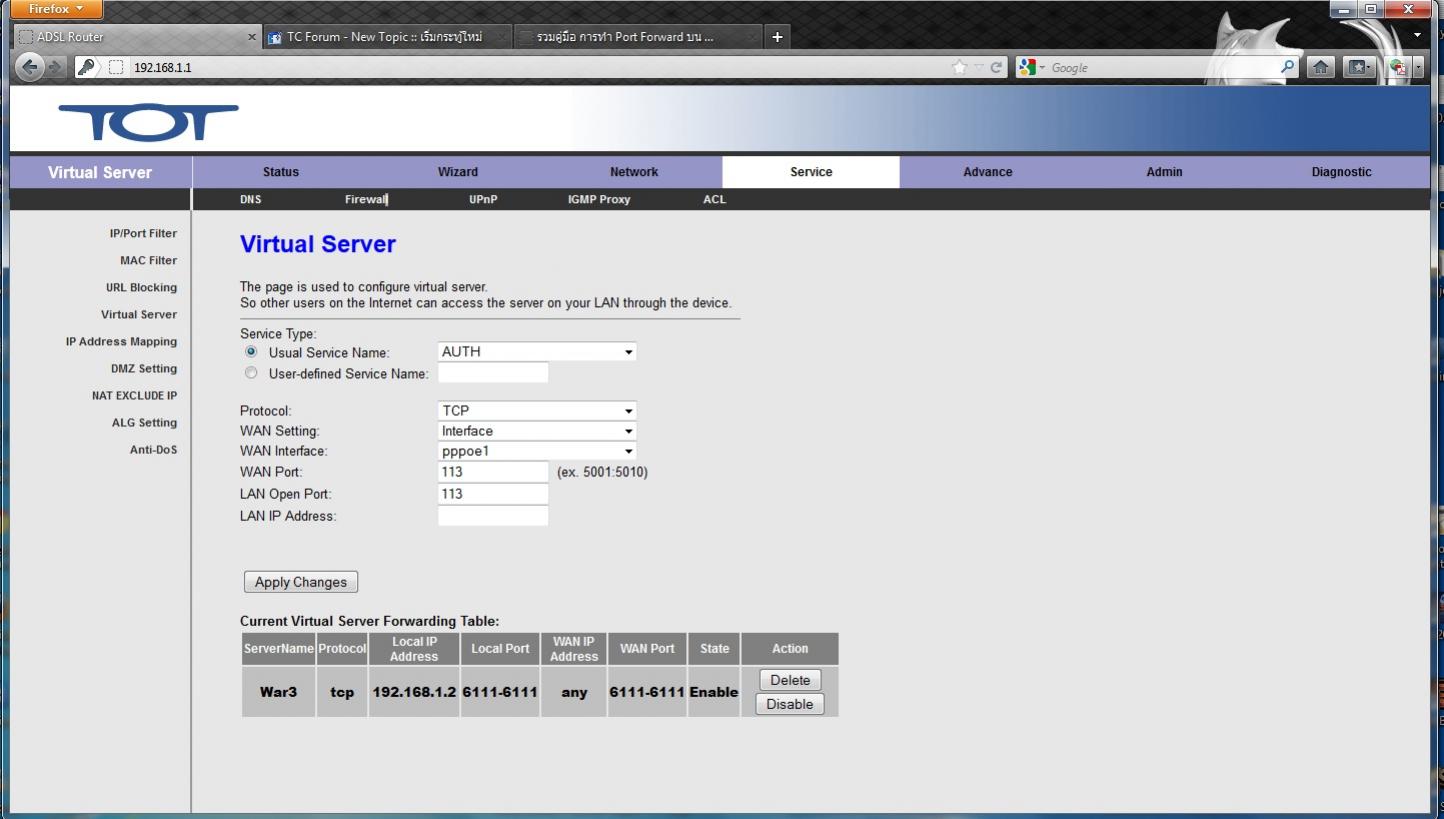
Task: Click the LAN IP Address field
Action: [493, 516]
